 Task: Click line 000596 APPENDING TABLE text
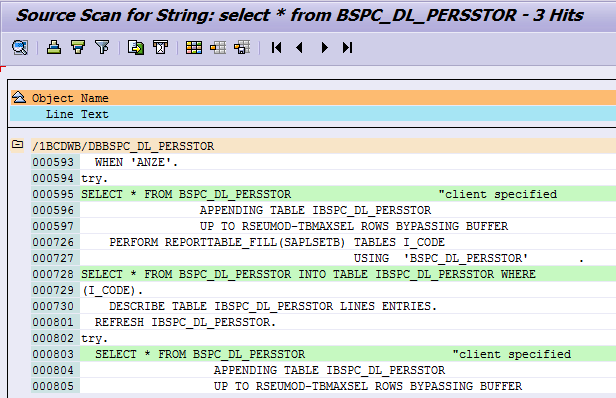pos(315,210)
